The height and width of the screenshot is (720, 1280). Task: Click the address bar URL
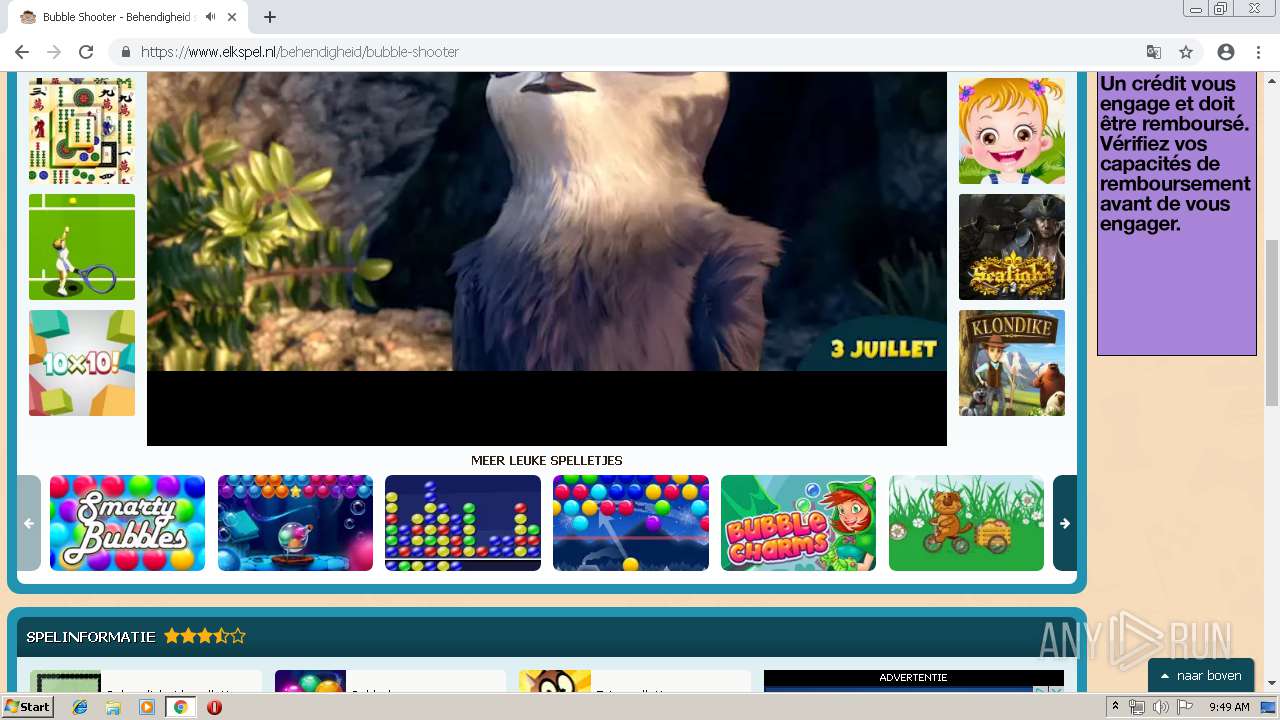(x=300, y=52)
